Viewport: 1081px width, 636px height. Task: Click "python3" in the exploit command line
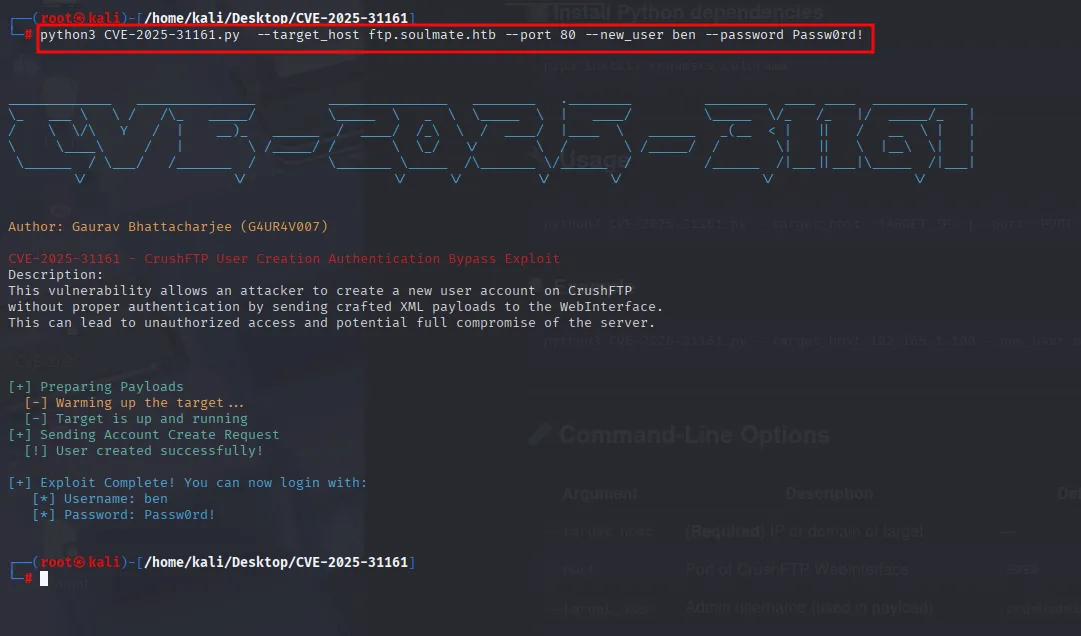68,34
